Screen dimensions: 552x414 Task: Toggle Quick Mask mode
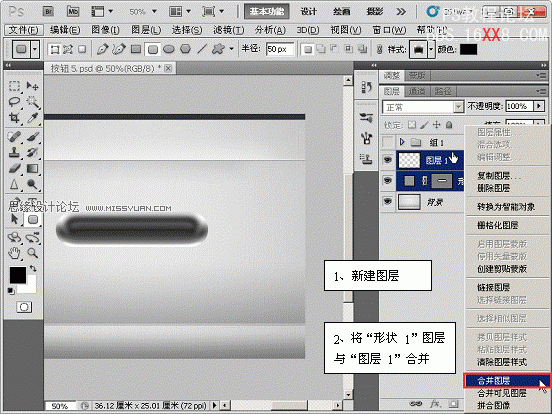[24, 307]
